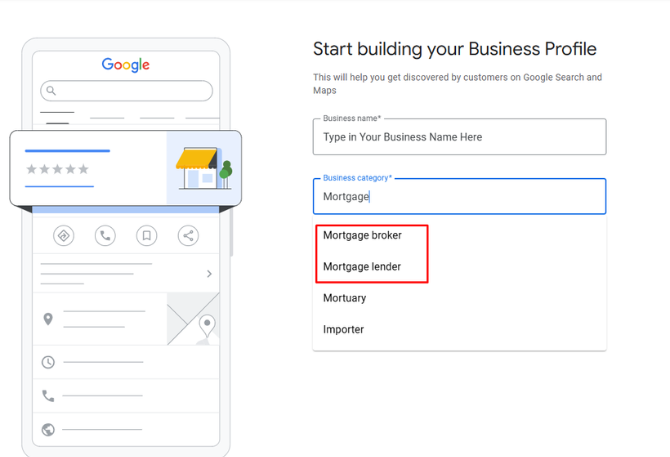Click the bookmark save icon
This screenshot has width=670, height=457.
pos(147,236)
